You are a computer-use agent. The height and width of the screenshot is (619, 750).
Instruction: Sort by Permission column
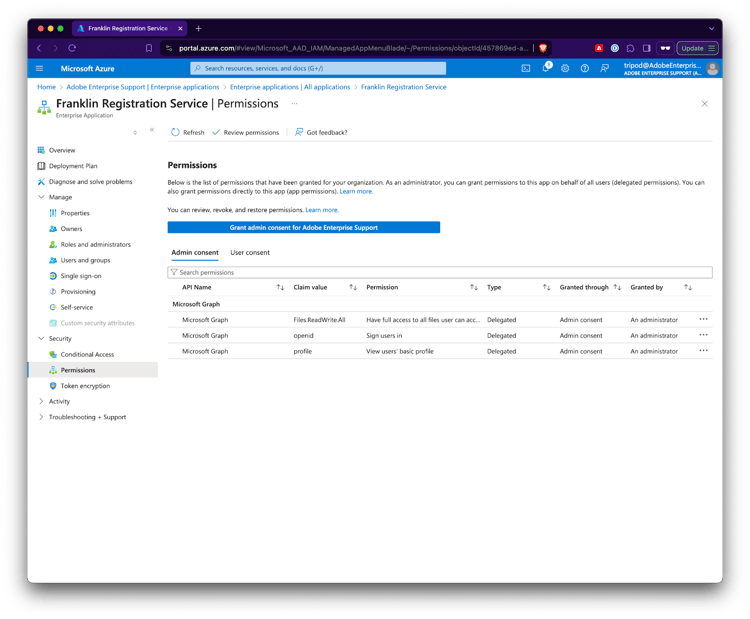click(x=474, y=287)
